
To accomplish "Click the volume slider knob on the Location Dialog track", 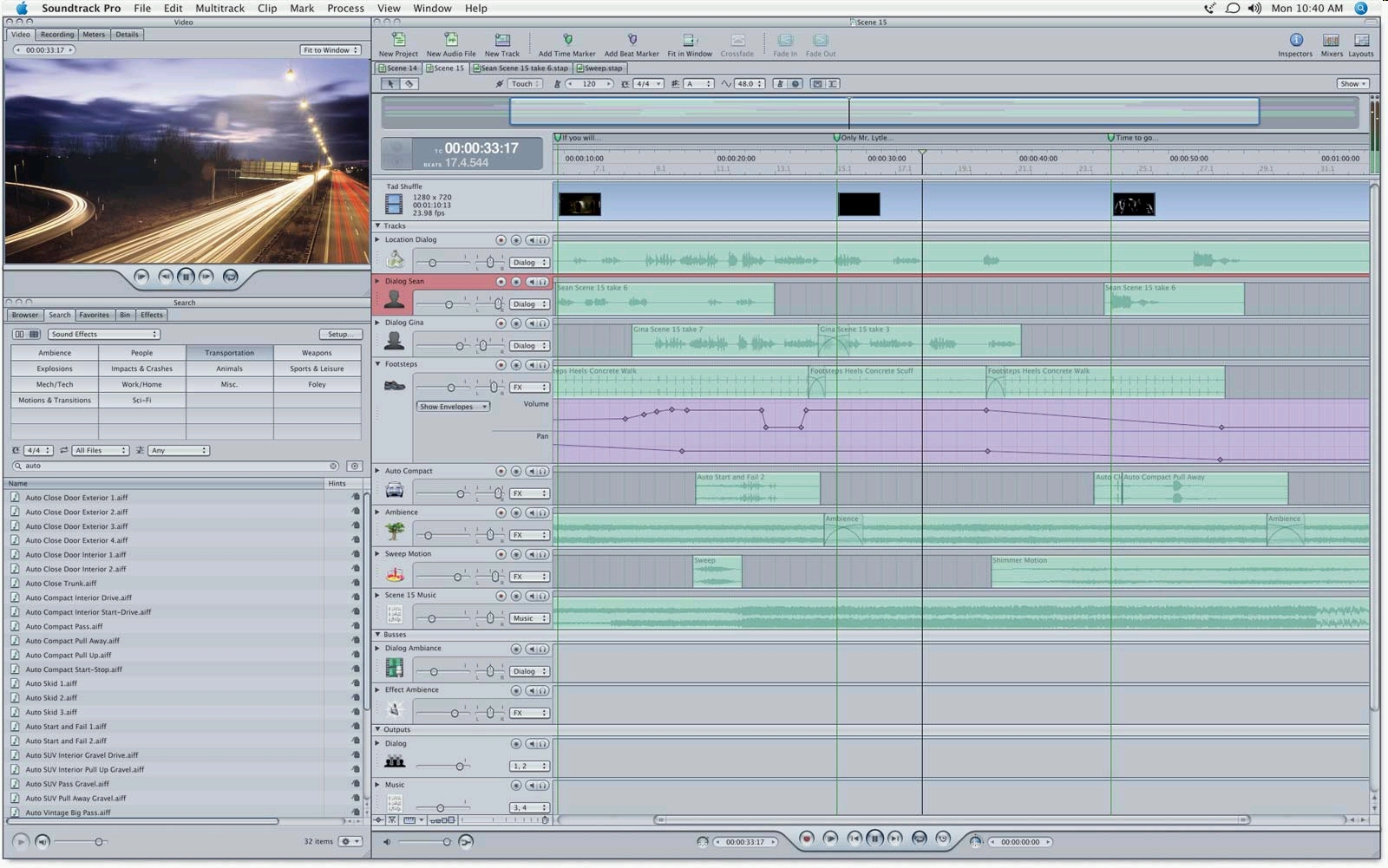I will click(x=432, y=262).
